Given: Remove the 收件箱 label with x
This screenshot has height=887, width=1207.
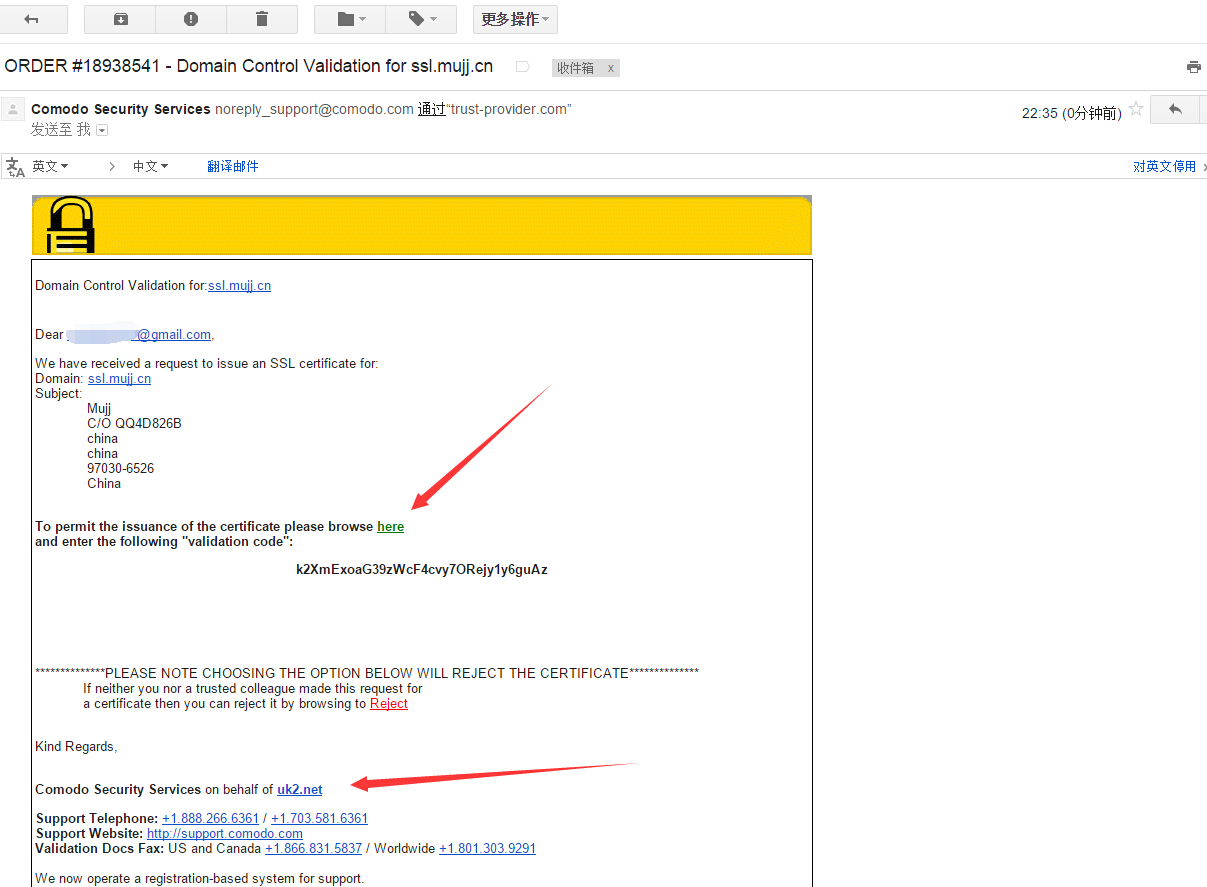Looking at the screenshot, I should point(611,68).
